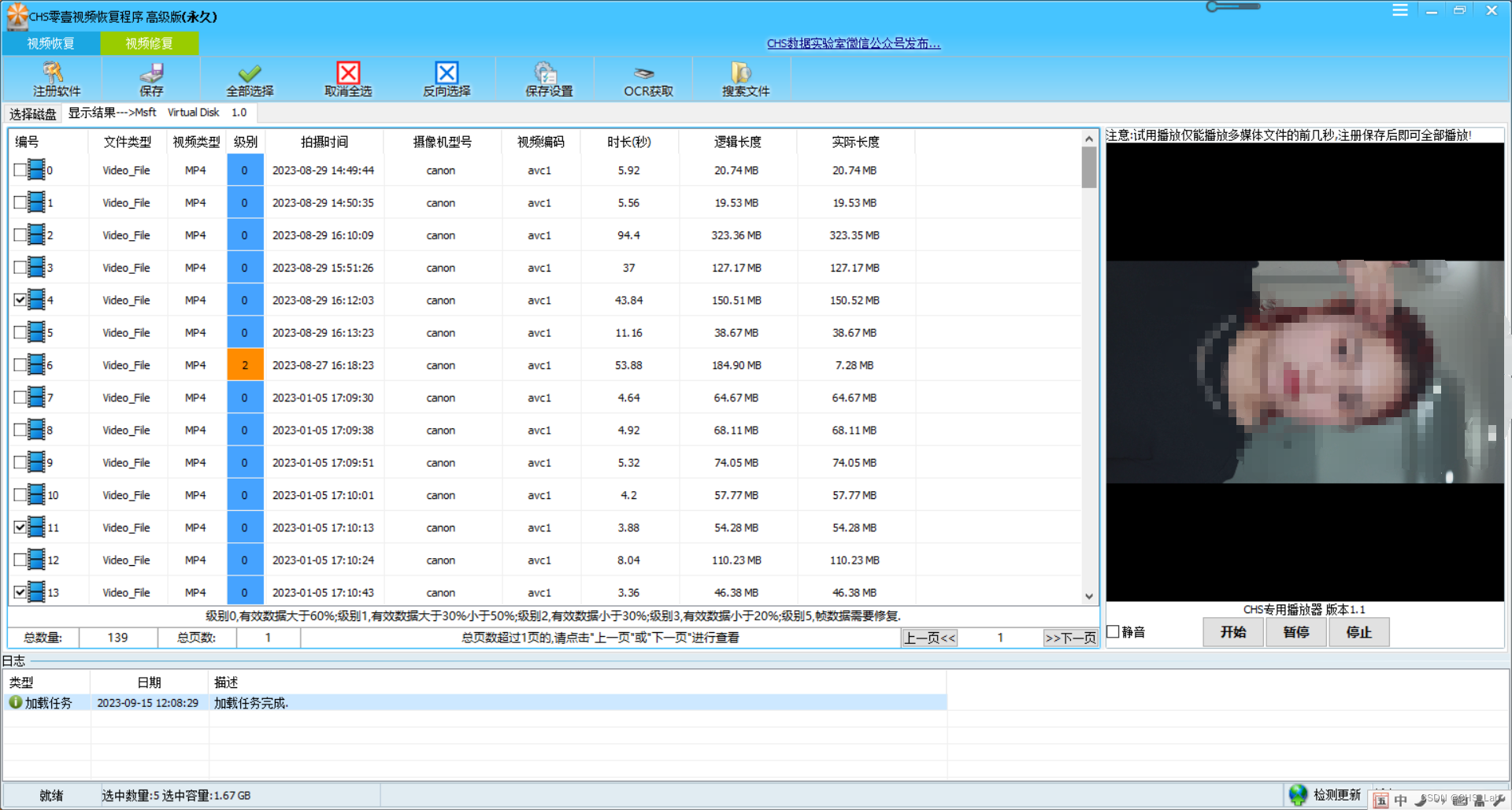Viewport: 1512px width, 810px height.
Task: Open the hamburger menu in title bar
Action: pyautogui.click(x=1399, y=10)
